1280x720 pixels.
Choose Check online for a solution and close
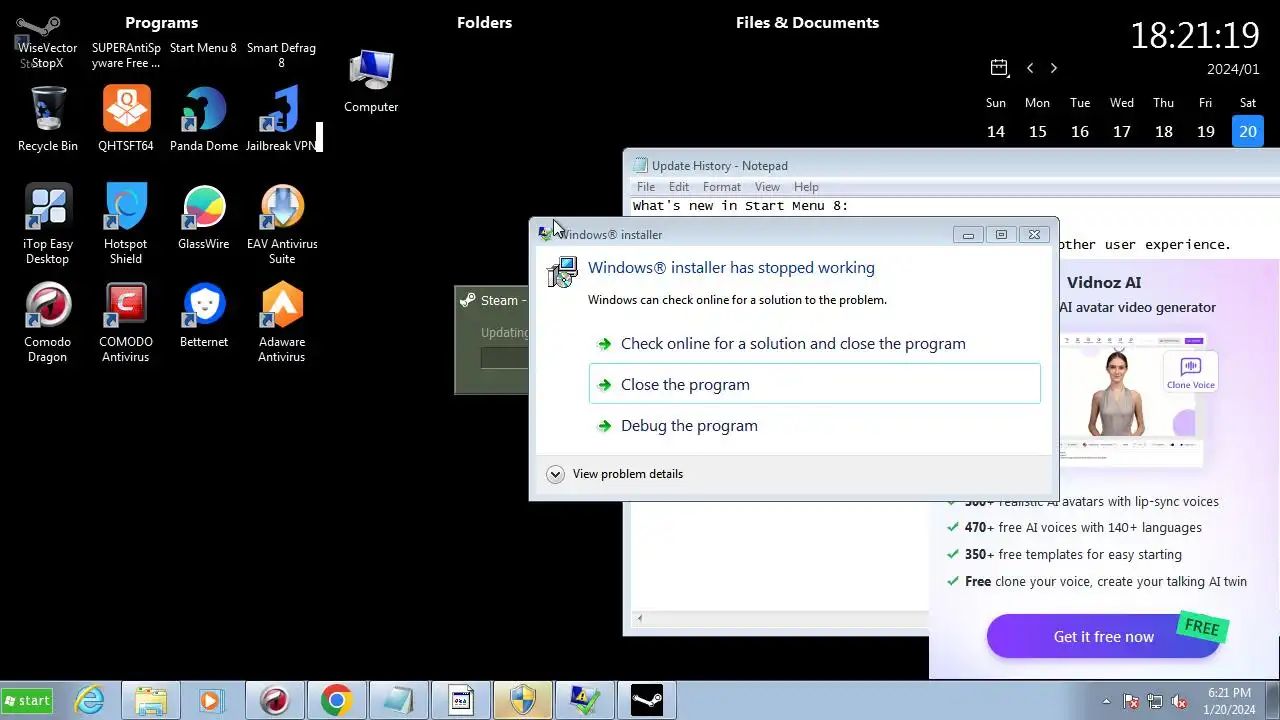coord(815,343)
